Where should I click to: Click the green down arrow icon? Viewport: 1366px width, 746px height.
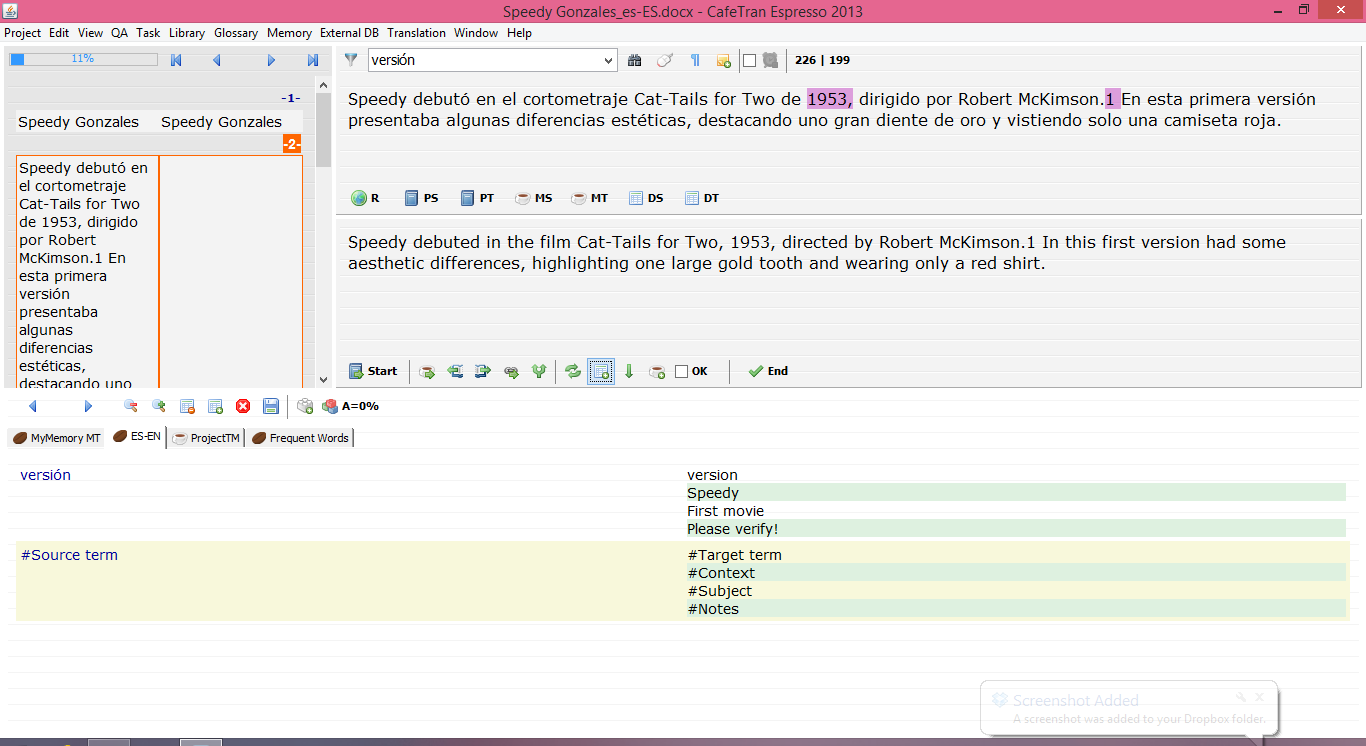coord(629,371)
